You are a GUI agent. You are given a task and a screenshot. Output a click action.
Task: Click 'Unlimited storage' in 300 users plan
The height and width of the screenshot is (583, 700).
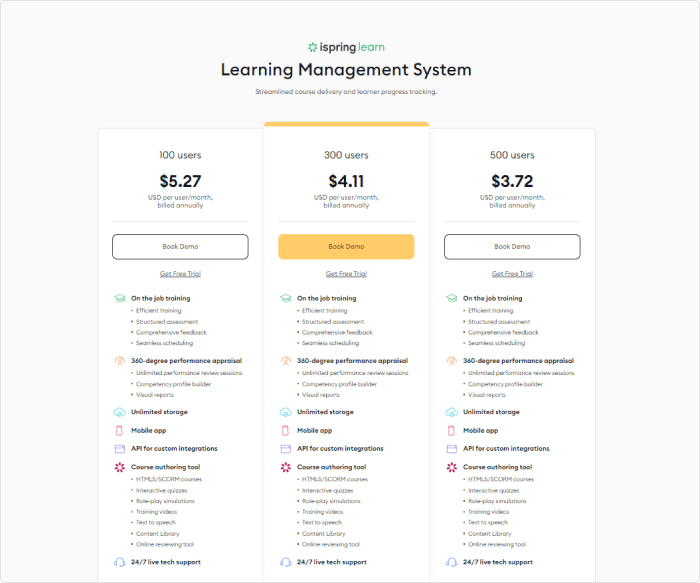coord(325,412)
